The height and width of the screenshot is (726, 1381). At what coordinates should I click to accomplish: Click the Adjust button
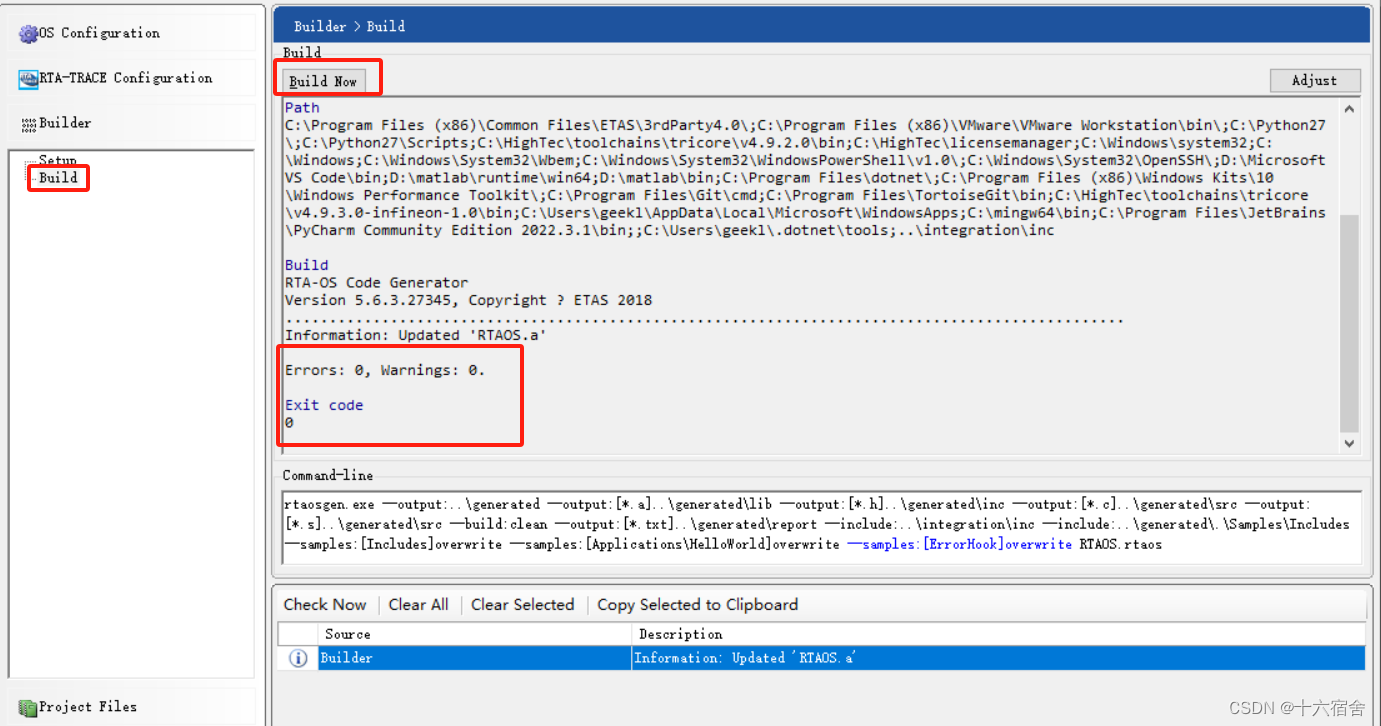(x=1314, y=80)
